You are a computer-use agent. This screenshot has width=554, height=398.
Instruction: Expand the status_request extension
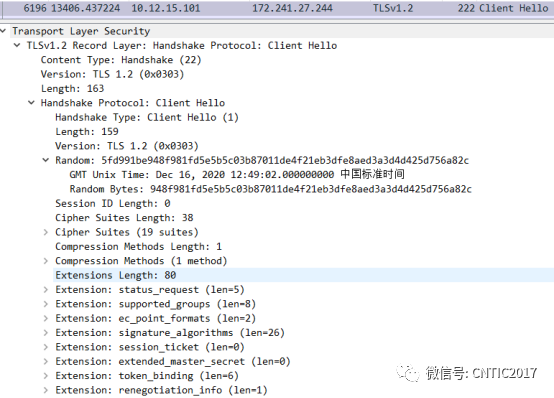point(46,290)
